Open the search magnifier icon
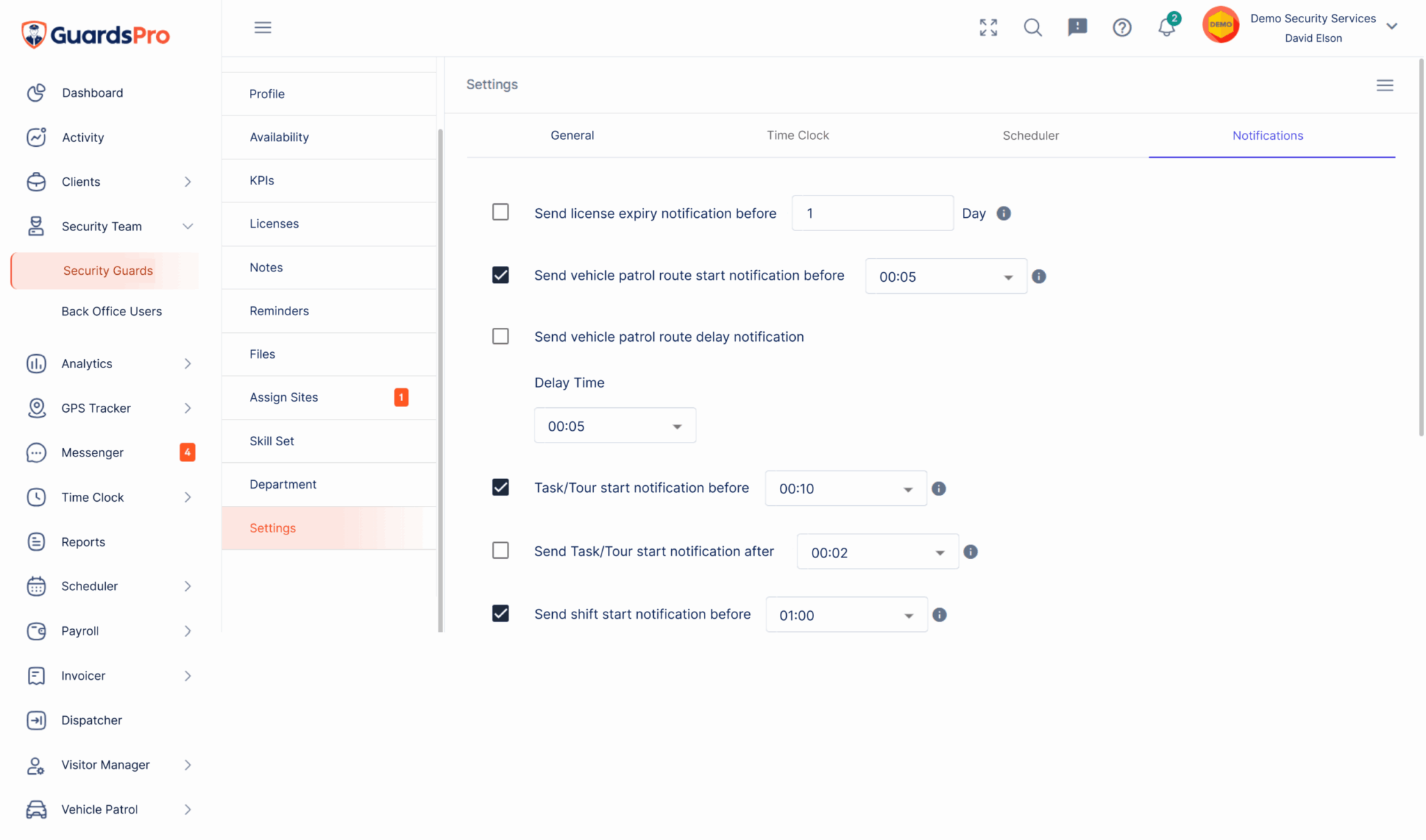 (x=1033, y=27)
